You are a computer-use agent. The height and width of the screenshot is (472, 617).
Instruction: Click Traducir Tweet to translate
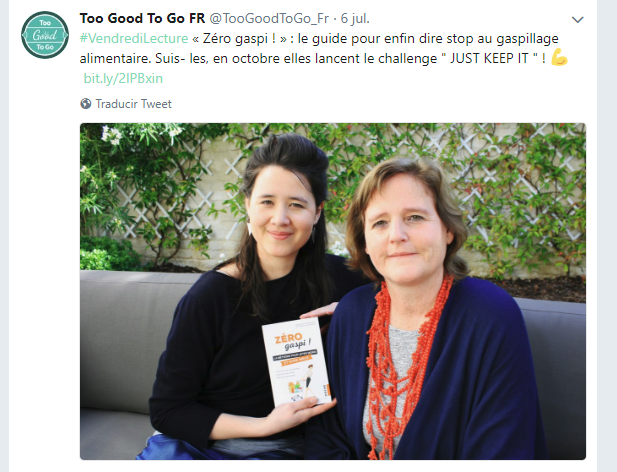pyautogui.click(x=134, y=104)
